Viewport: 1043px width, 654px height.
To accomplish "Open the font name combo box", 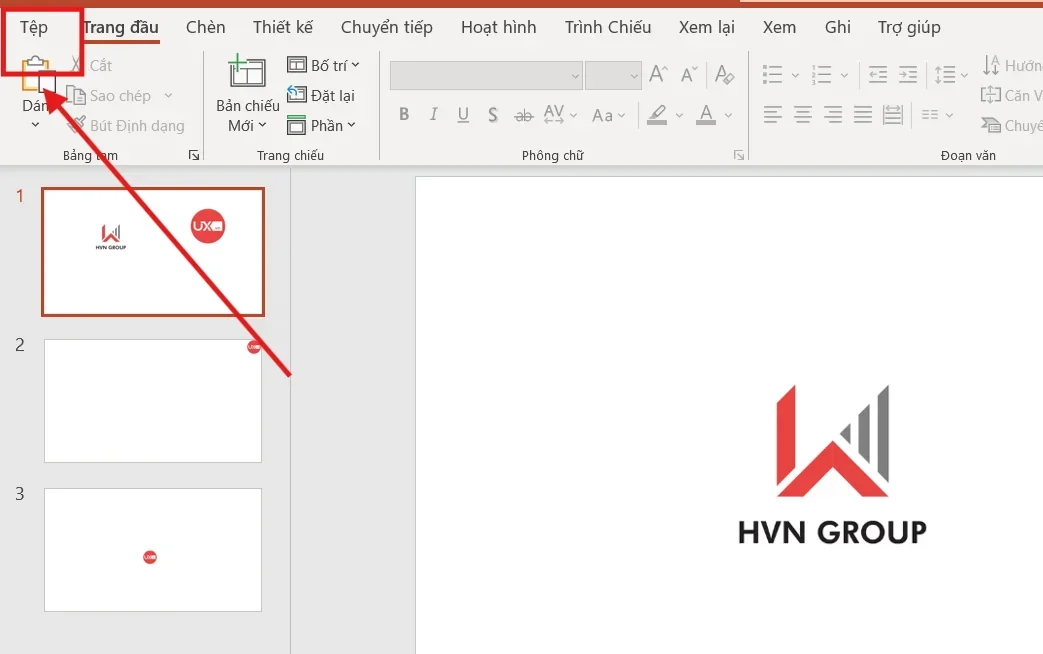I will [x=486, y=76].
